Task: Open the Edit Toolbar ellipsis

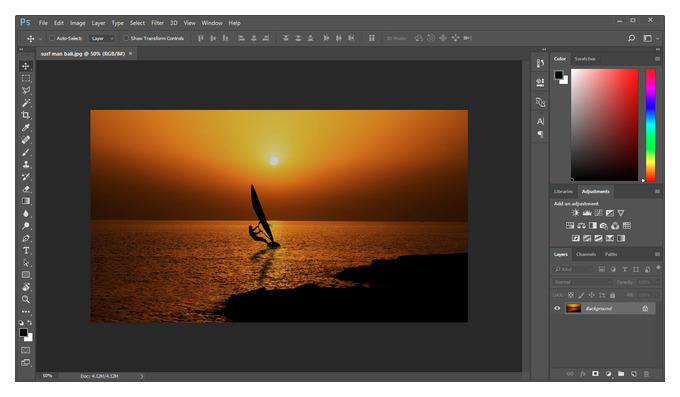Action: (x=26, y=312)
